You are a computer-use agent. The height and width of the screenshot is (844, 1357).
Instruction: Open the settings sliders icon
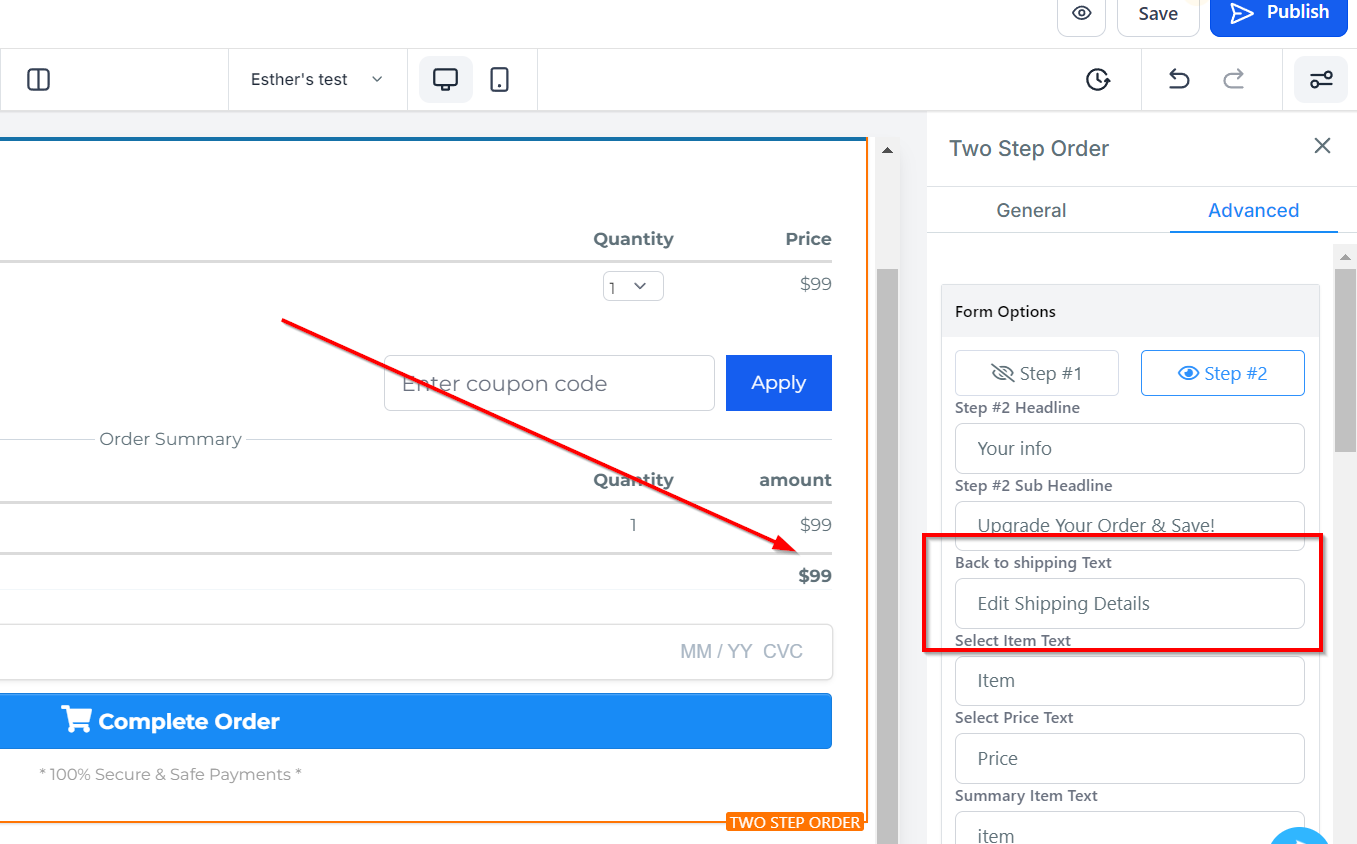(1321, 80)
